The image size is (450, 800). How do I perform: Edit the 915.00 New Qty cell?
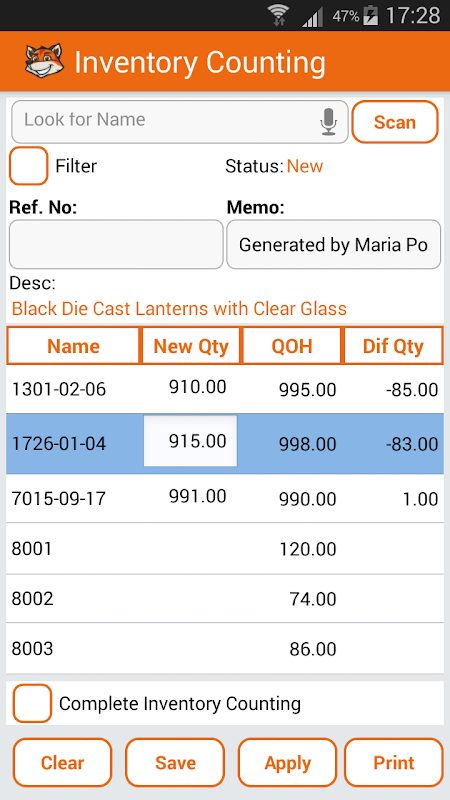[190, 441]
